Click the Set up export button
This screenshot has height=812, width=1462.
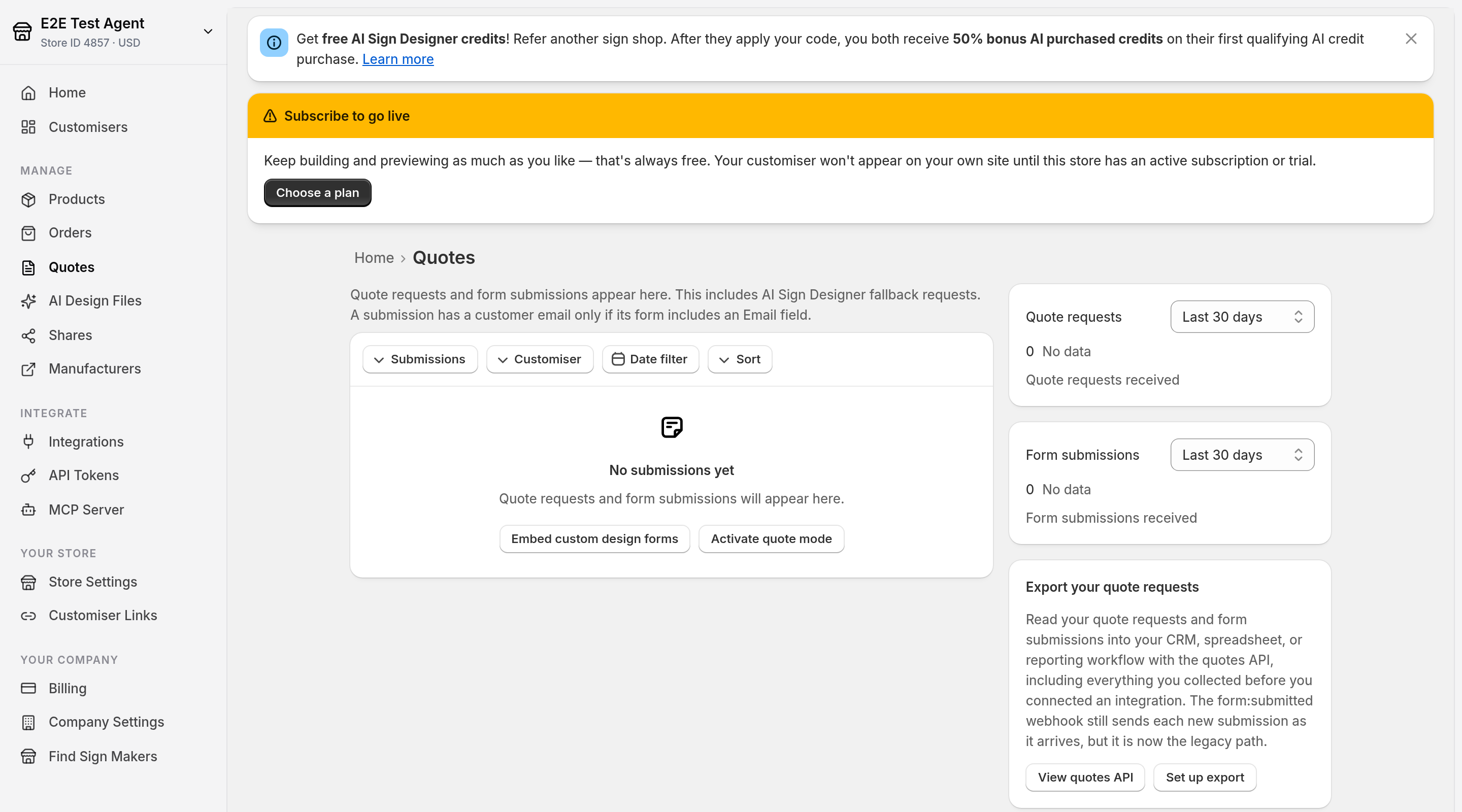tap(1205, 777)
